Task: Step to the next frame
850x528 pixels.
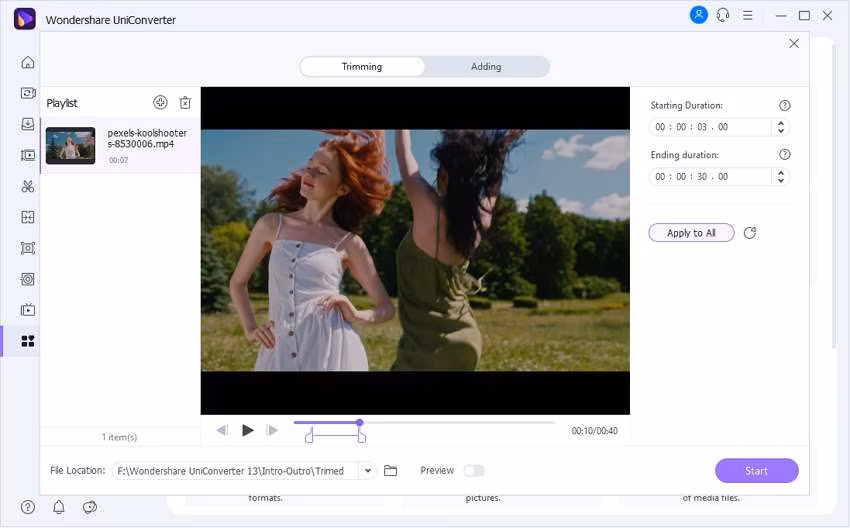Action: point(273,430)
